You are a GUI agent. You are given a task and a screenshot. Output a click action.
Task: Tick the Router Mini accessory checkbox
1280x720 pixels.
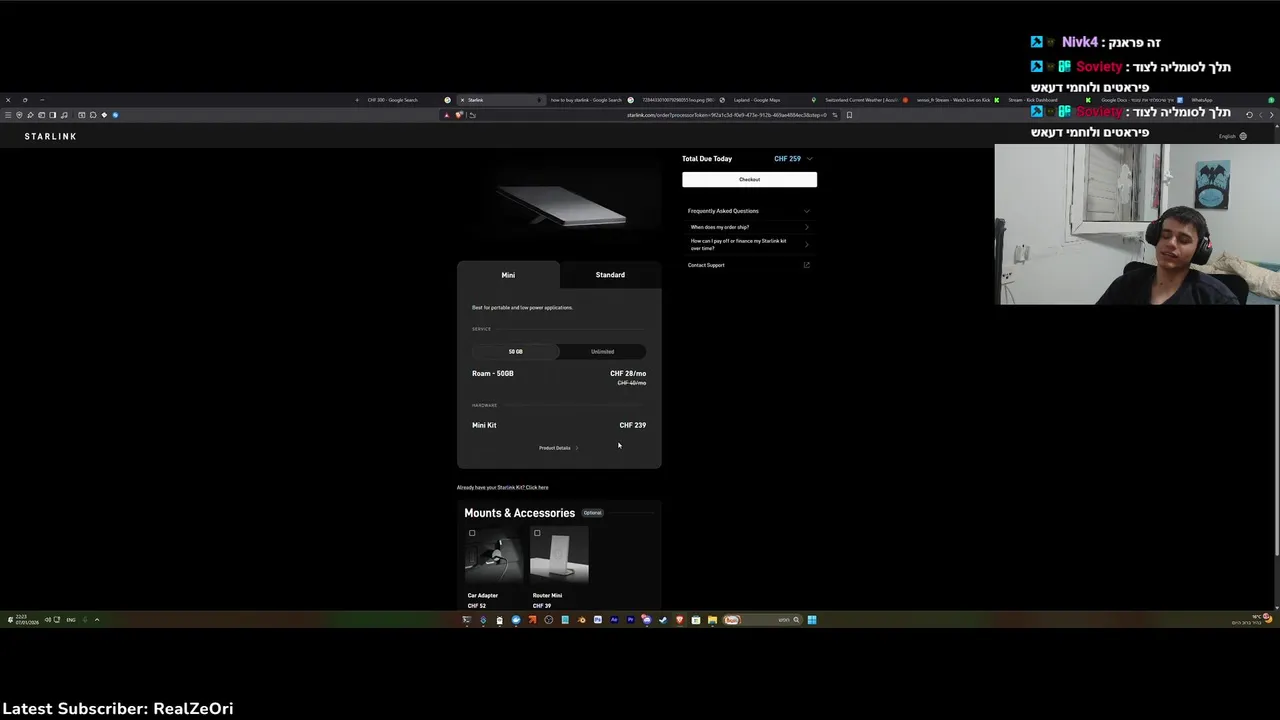point(537,533)
